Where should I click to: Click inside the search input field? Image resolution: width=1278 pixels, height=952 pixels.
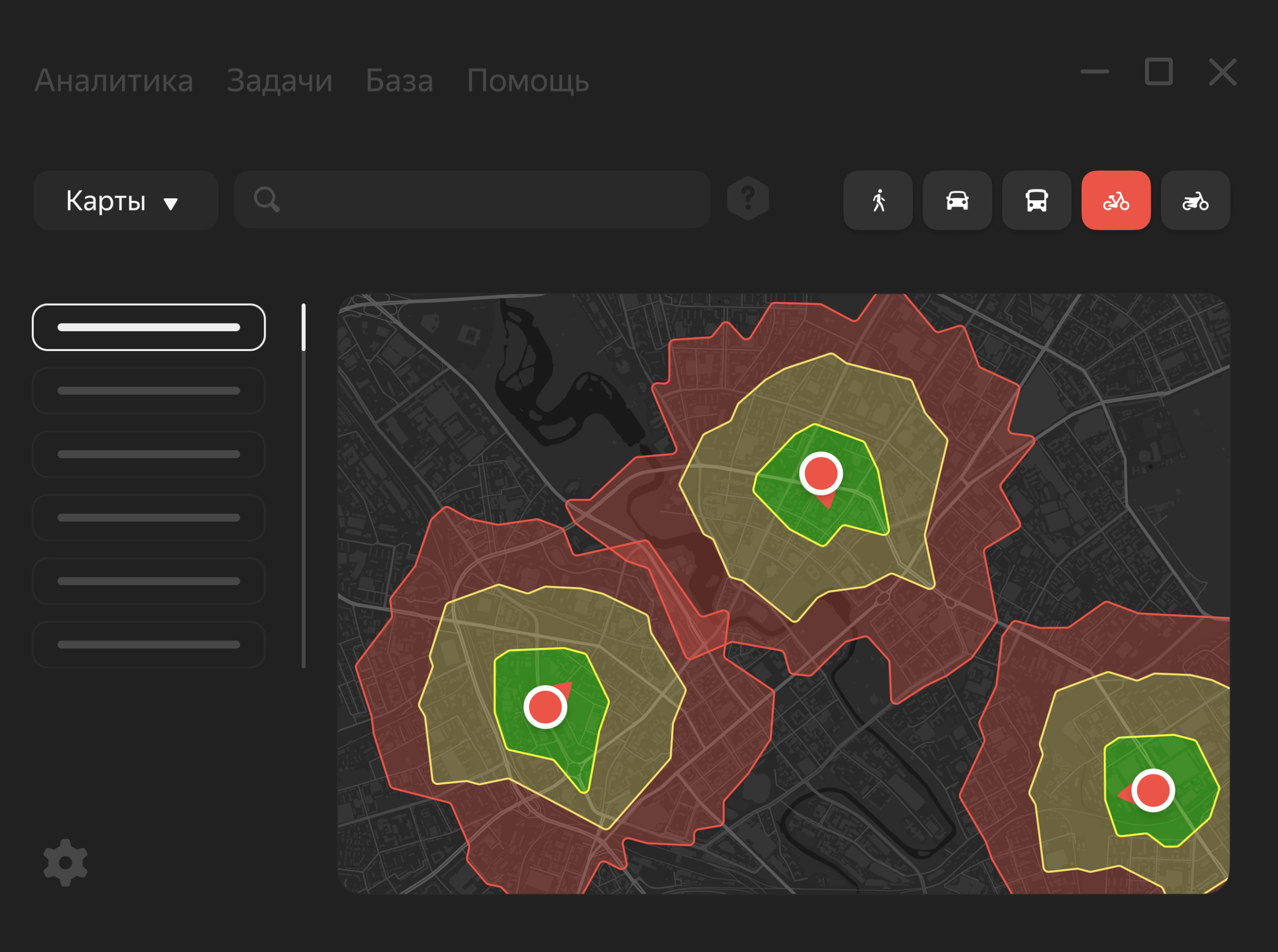(x=490, y=199)
